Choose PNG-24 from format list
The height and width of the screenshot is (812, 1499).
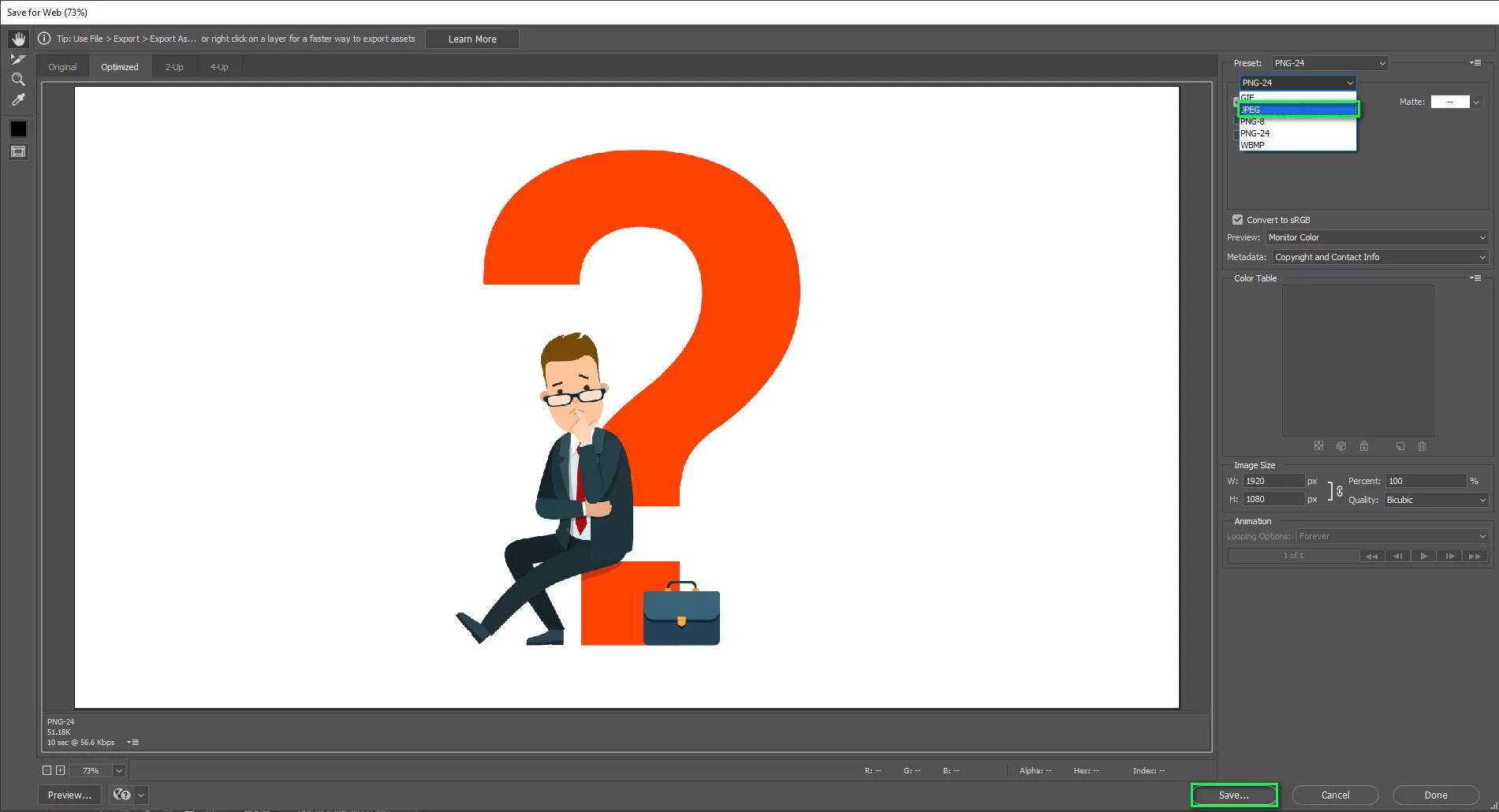[x=1297, y=133]
